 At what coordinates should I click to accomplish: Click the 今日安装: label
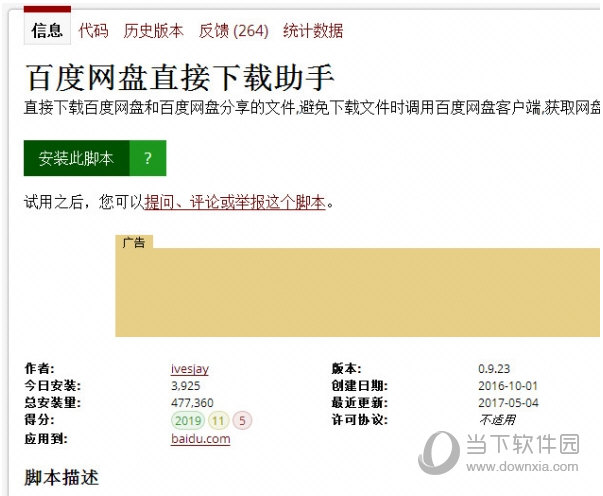[53, 386]
